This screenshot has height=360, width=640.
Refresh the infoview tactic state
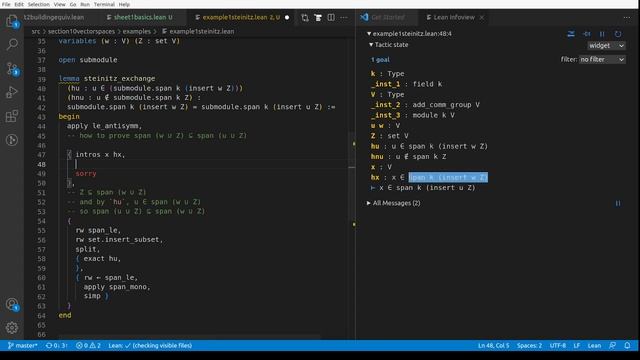pos(618,34)
